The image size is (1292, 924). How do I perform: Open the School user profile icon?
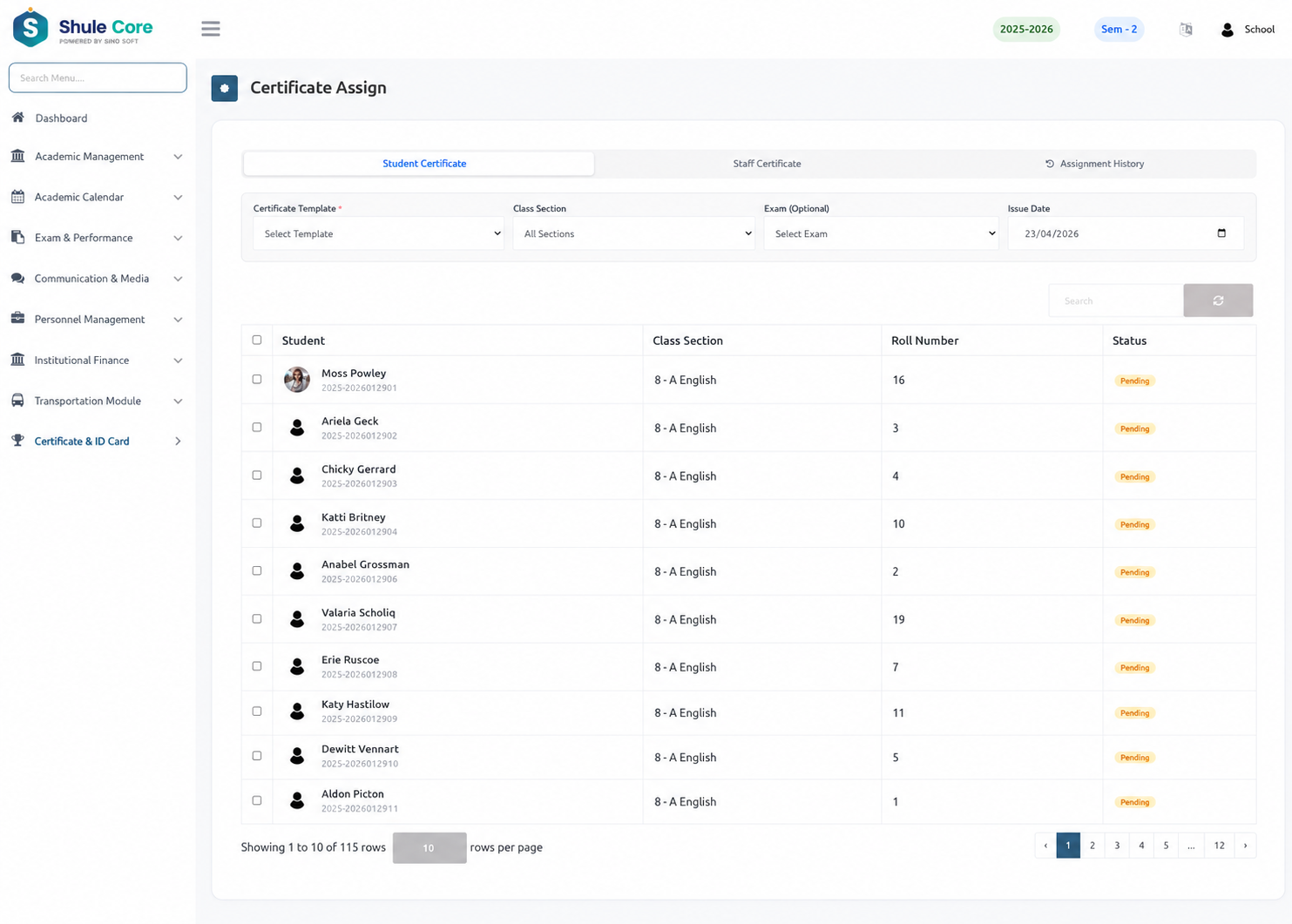[1227, 30]
